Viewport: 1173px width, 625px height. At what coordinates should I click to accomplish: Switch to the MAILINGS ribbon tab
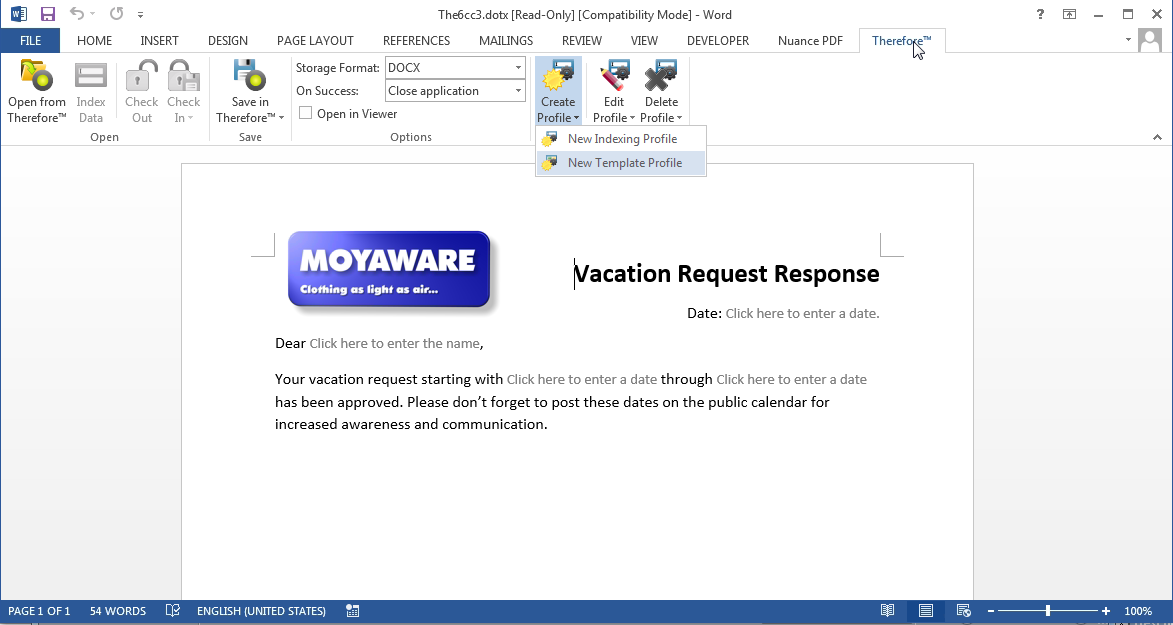point(505,41)
